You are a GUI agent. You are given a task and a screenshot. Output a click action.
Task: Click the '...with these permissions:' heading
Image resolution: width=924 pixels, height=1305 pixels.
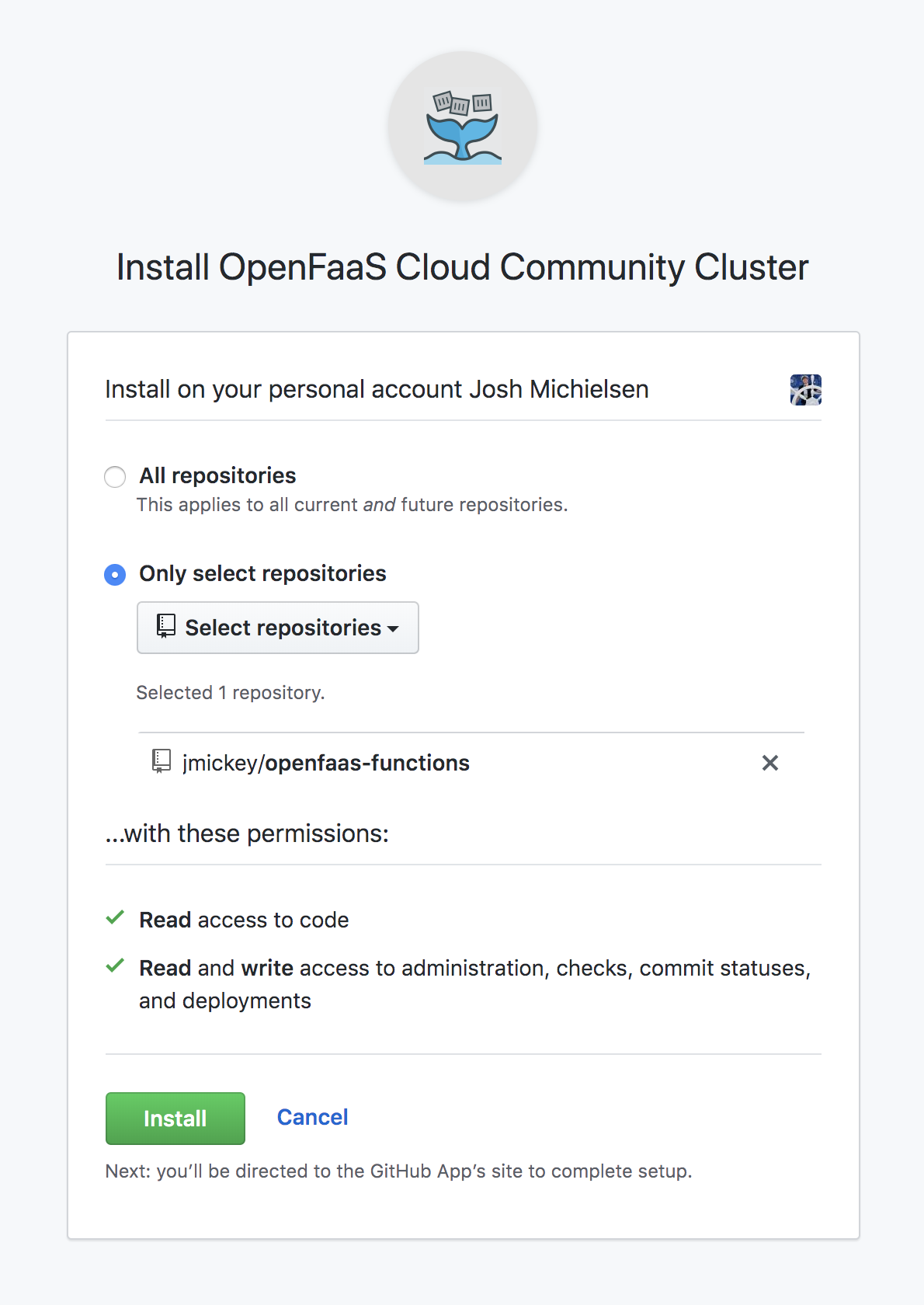(247, 833)
